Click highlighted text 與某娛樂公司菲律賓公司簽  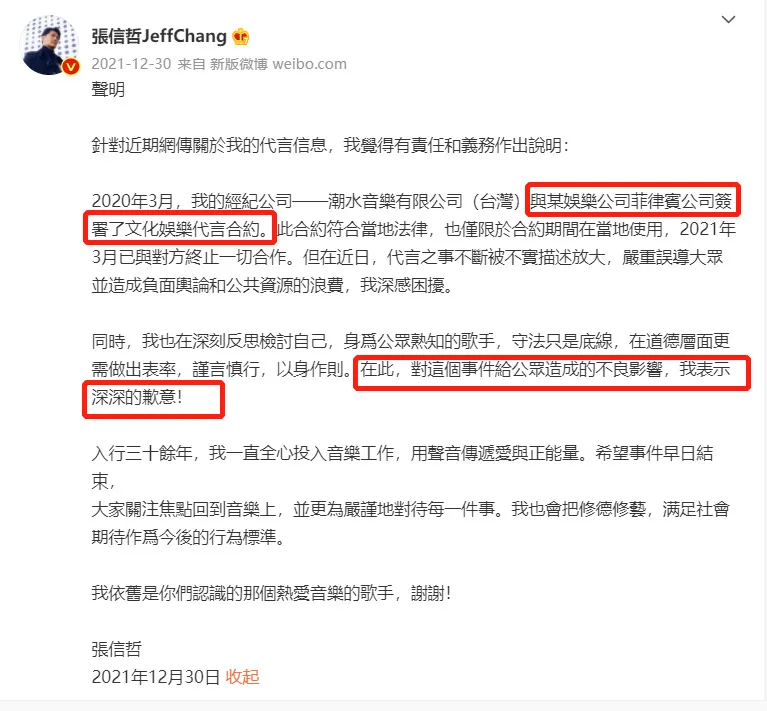(x=632, y=200)
